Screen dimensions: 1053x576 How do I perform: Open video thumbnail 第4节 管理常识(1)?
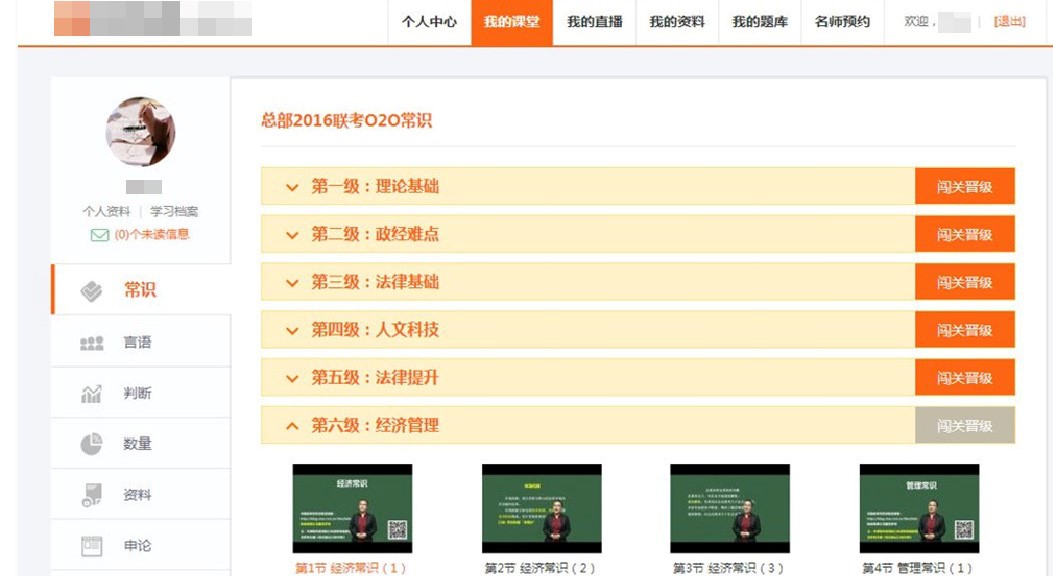(x=919, y=508)
